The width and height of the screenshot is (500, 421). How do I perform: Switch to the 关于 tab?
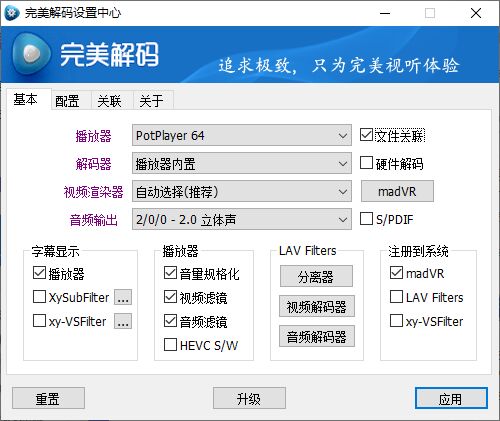click(x=151, y=101)
